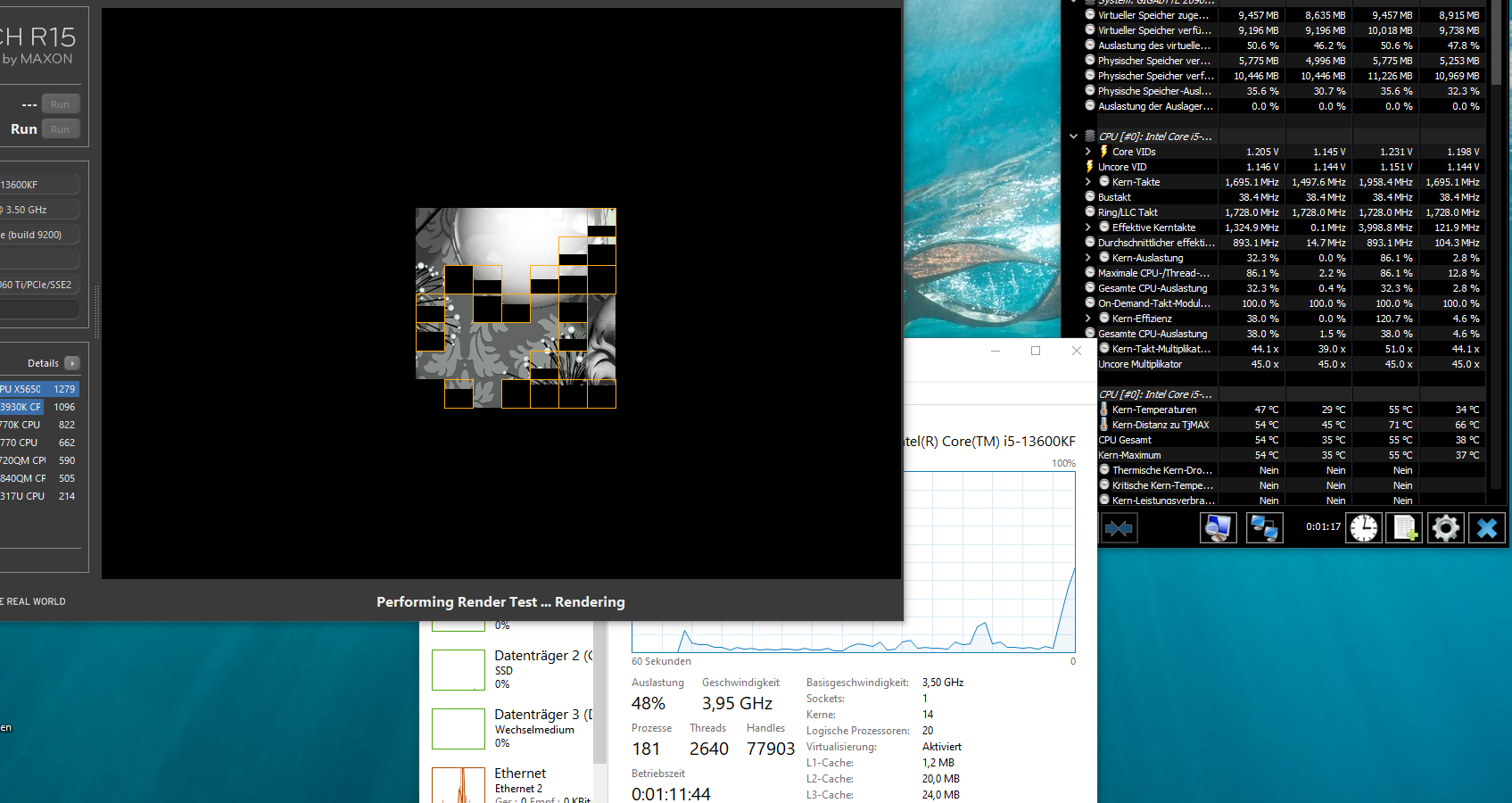Click the clock icon beside Kern-Takte
1512x803 pixels.
1104,182
